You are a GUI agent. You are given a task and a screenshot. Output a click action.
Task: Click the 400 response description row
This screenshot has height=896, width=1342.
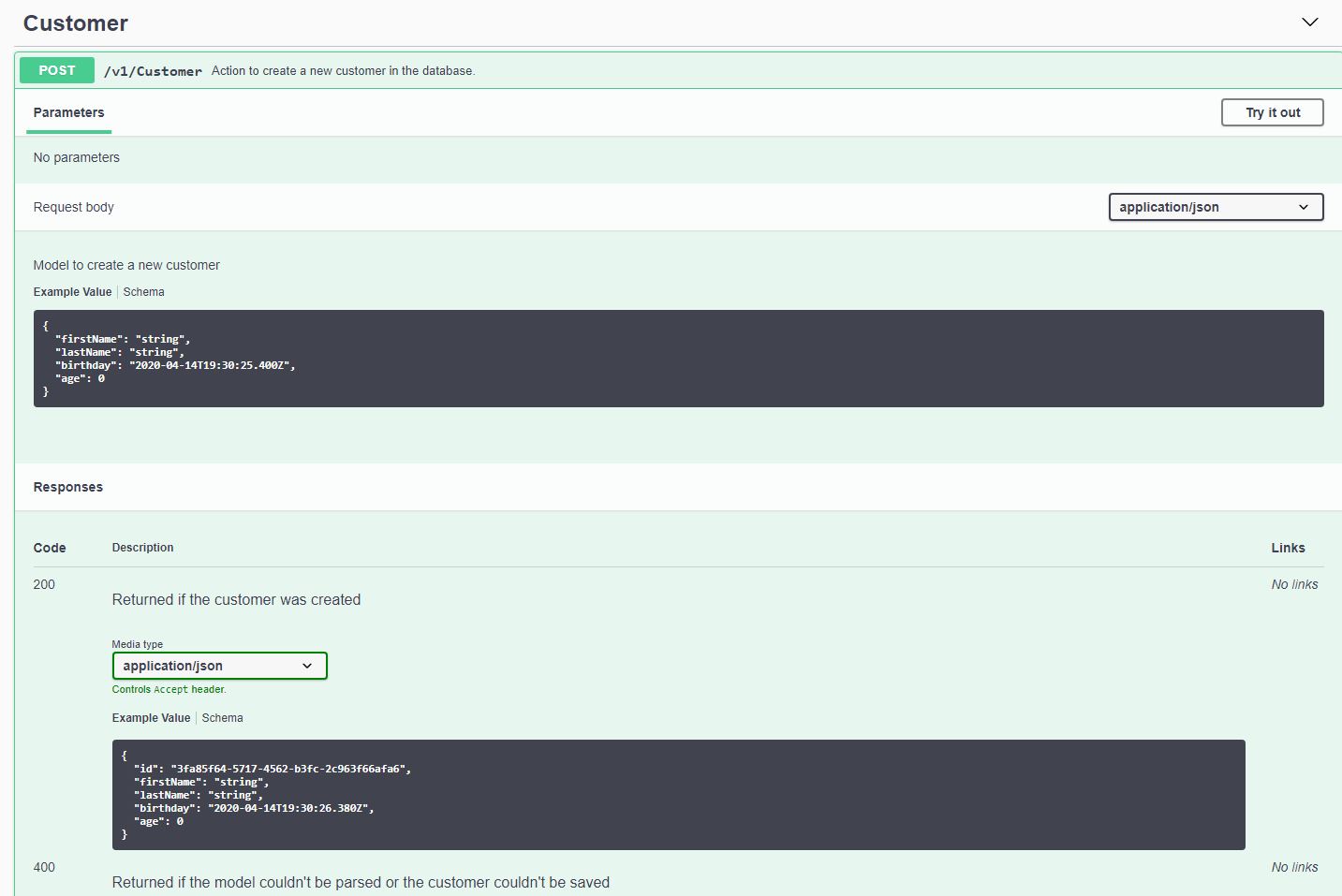[x=361, y=881]
